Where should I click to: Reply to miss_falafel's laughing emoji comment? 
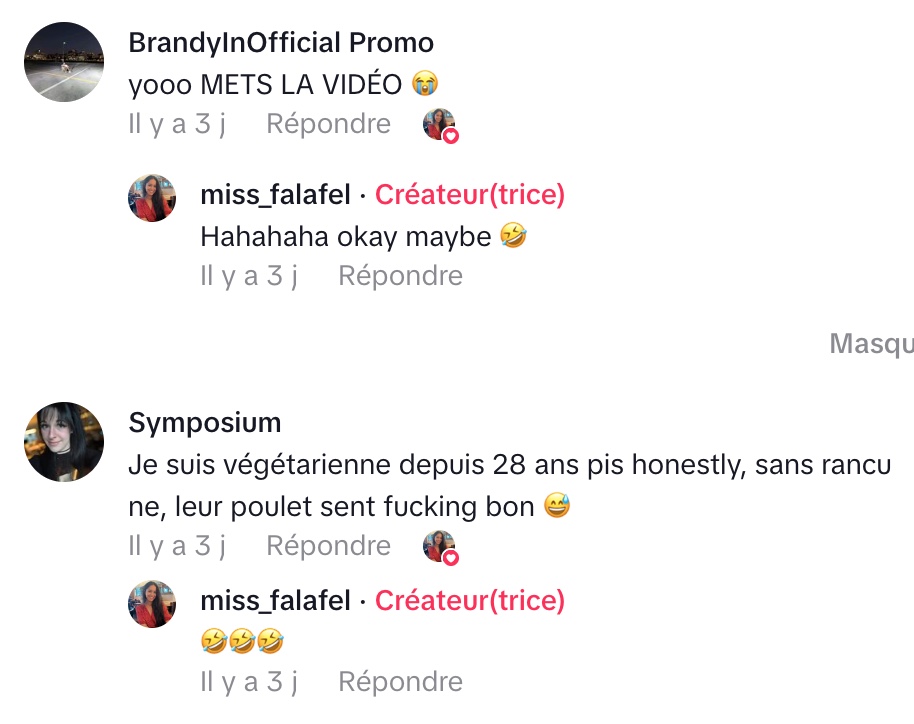400,682
